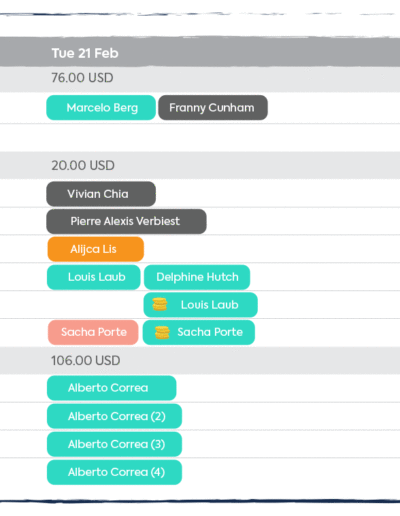Open Alberto Correa (4) booking
This screenshot has width=400, height=516.
coord(114,472)
